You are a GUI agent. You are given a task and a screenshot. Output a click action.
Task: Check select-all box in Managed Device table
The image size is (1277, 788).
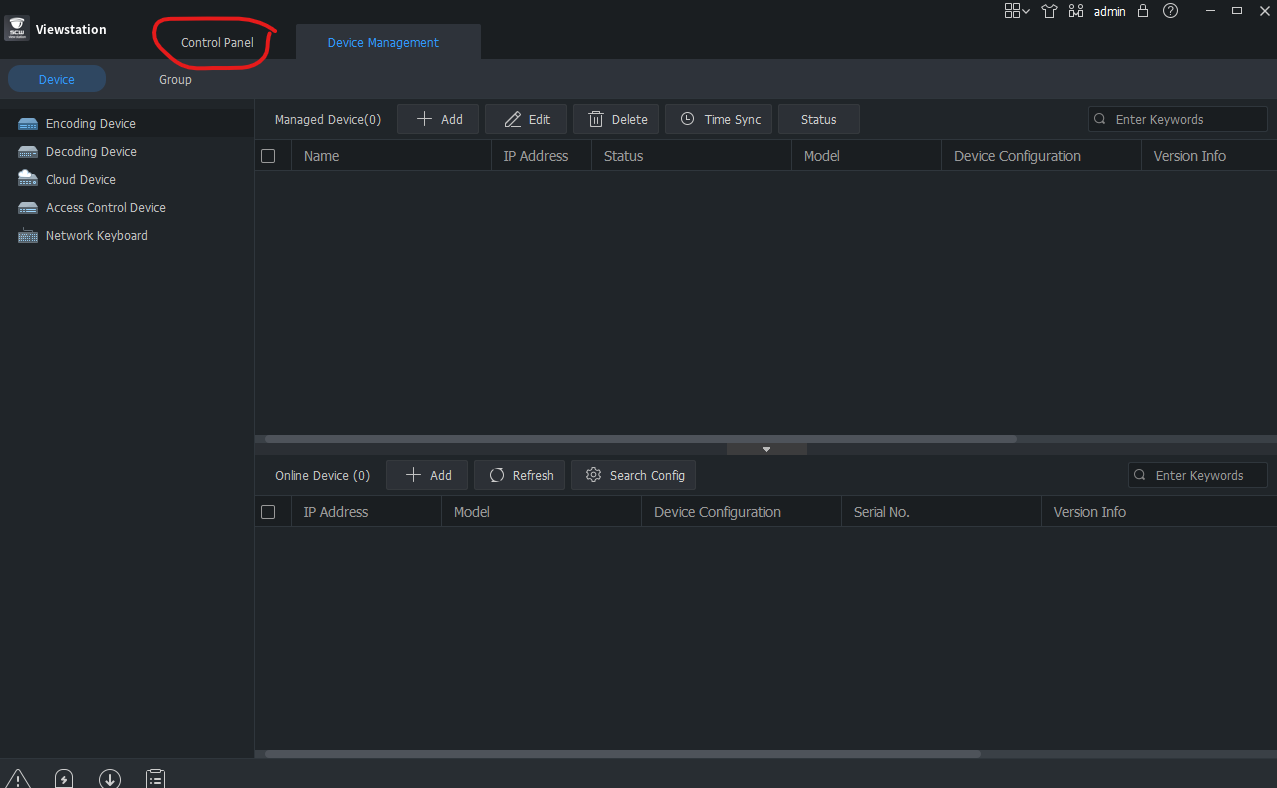coord(268,156)
